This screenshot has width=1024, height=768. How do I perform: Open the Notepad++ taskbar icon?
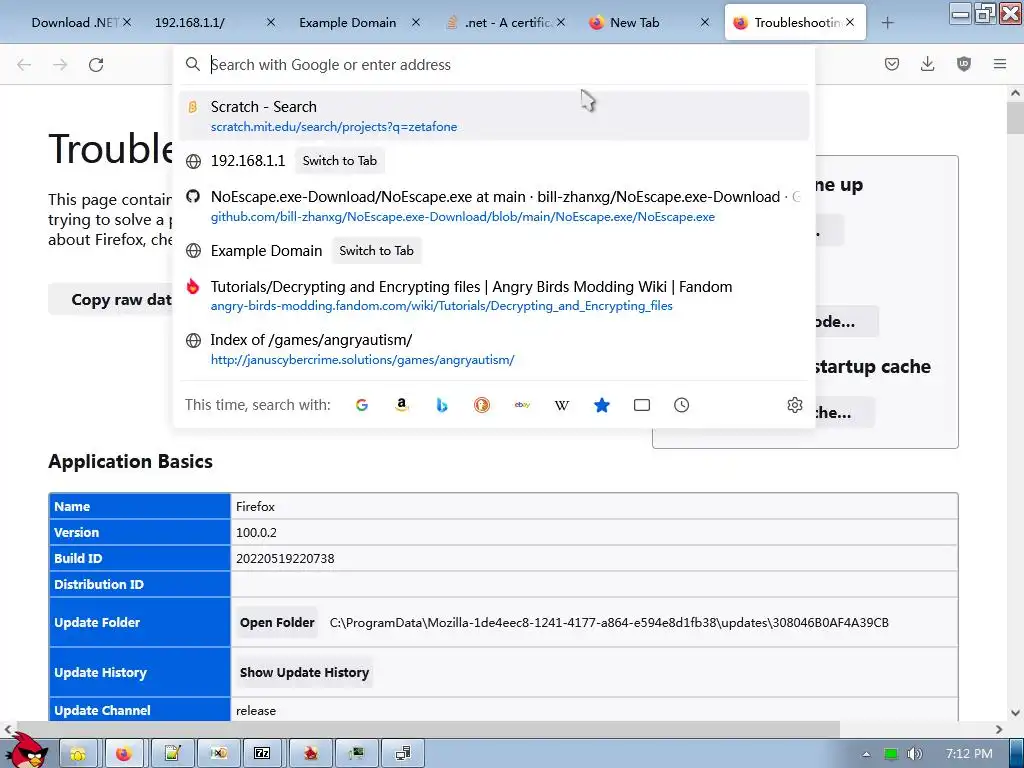(172, 754)
